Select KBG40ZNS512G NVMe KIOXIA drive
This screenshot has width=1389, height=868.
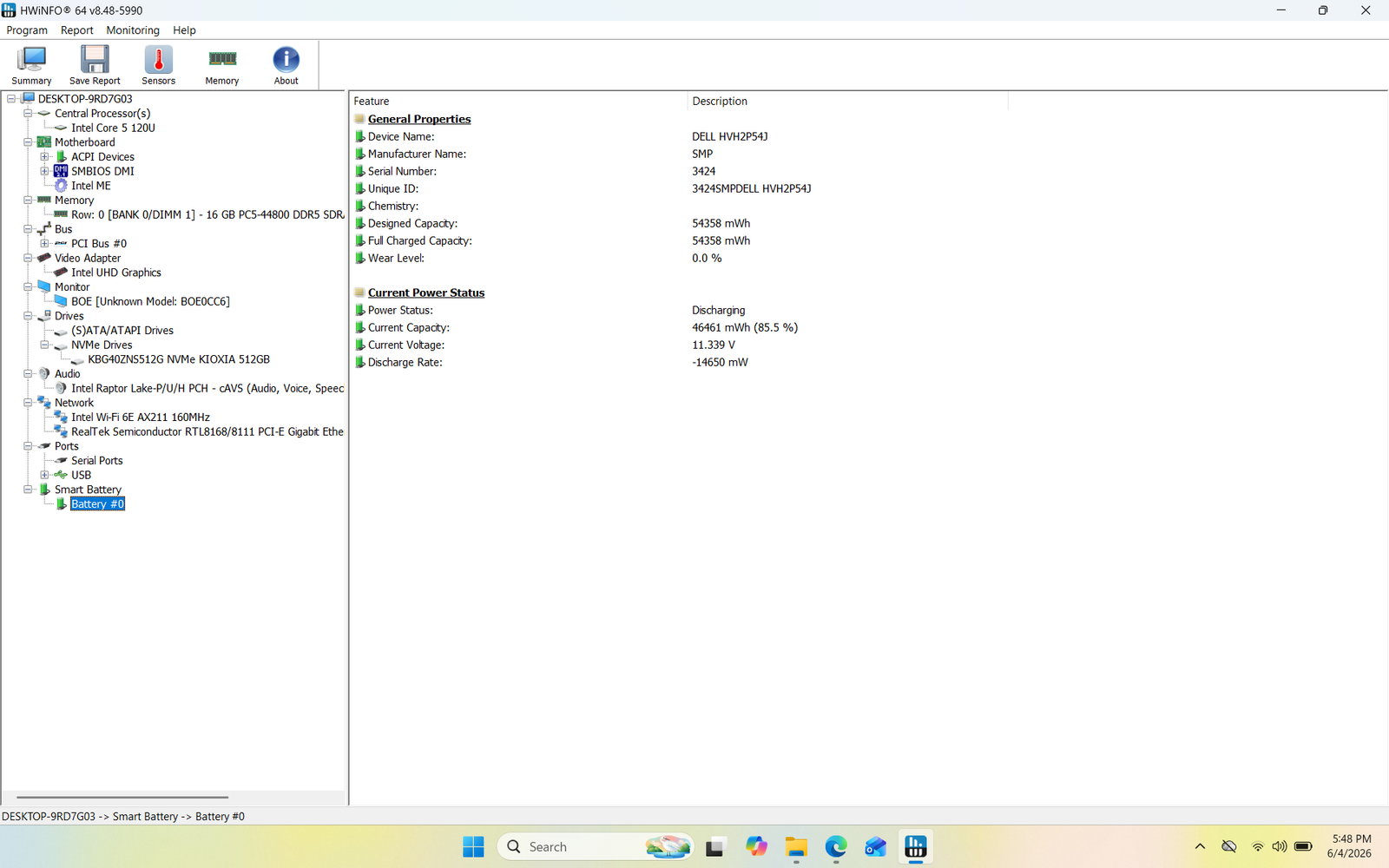tap(179, 359)
